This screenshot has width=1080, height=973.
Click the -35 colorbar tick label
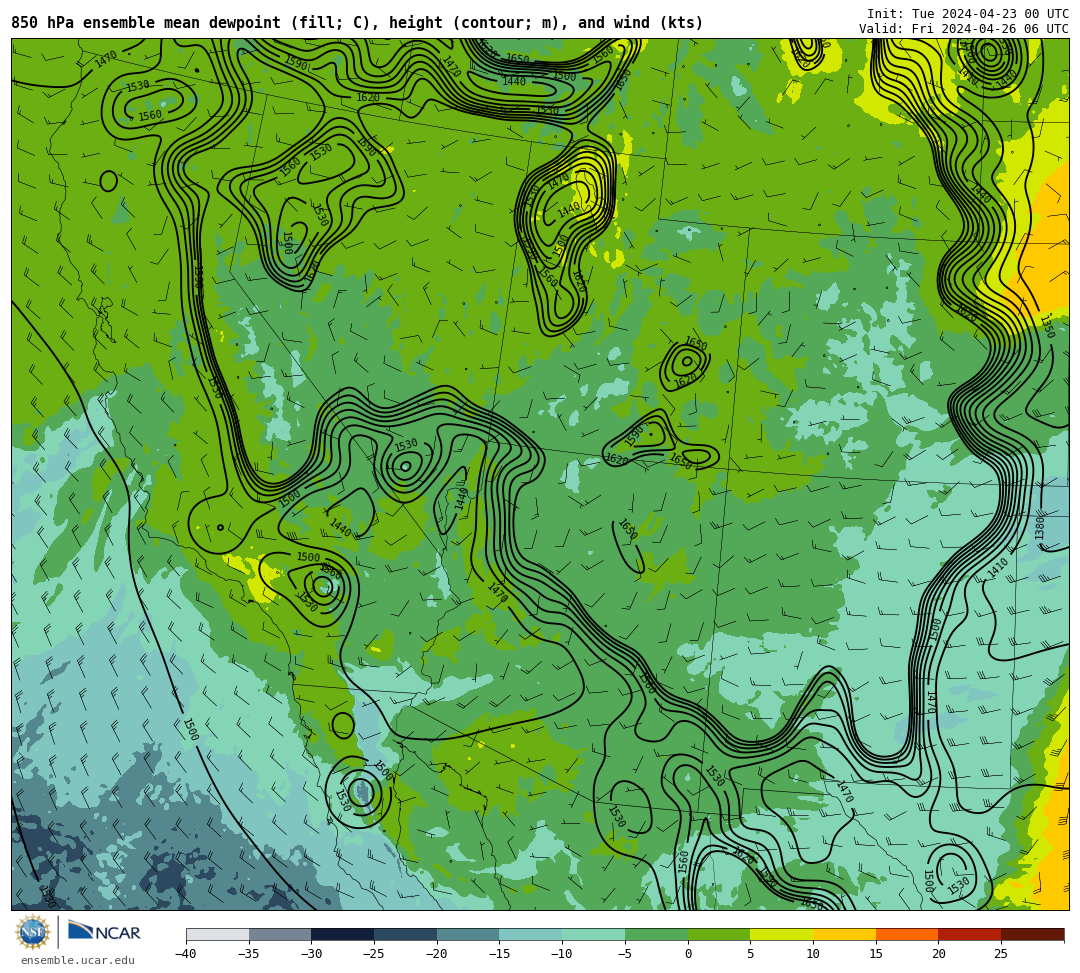(x=249, y=954)
